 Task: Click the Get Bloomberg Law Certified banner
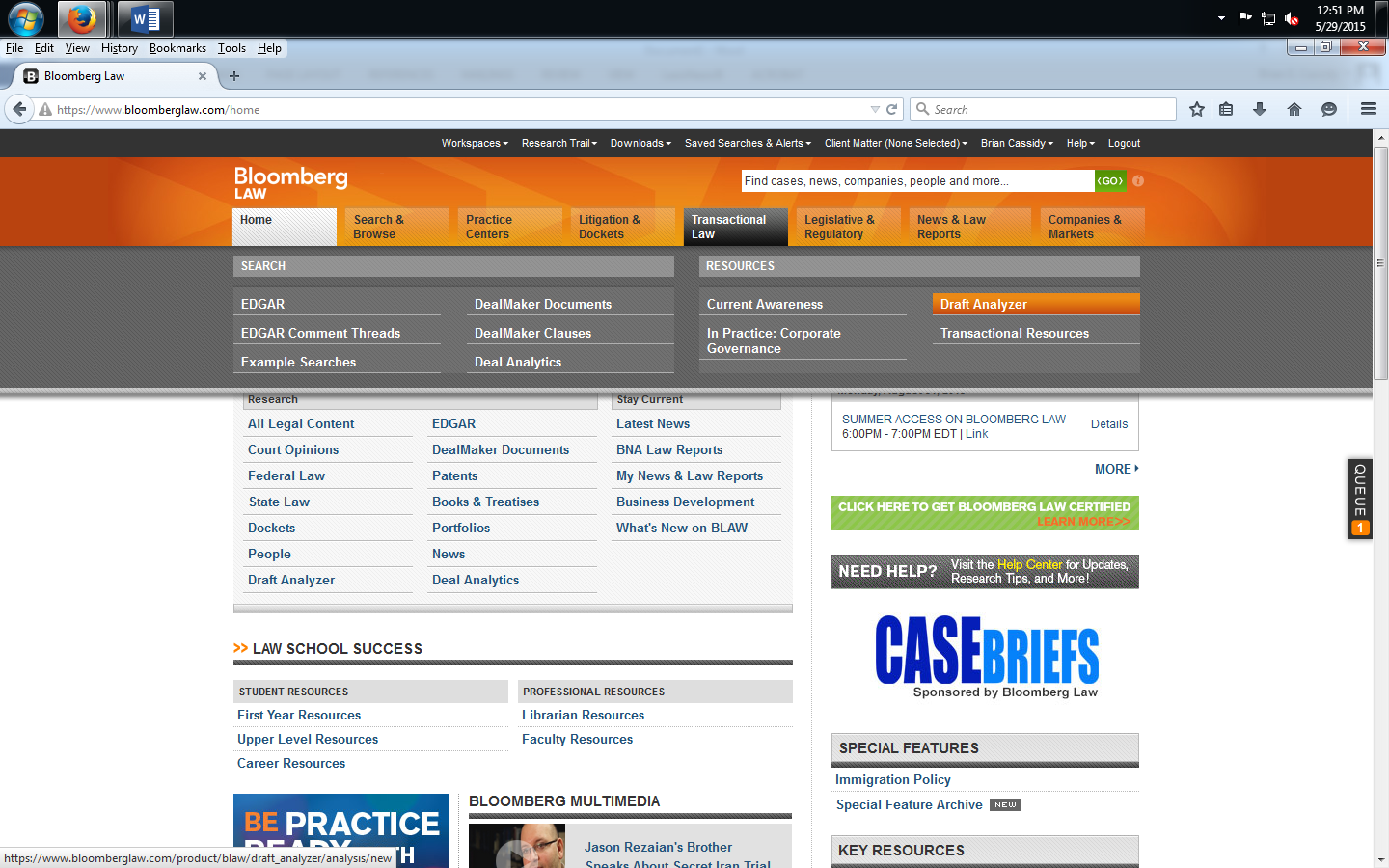click(x=985, y=513)
